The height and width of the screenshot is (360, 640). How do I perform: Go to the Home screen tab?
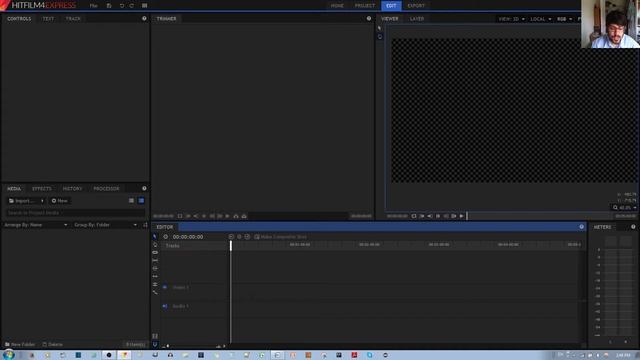click(x=337, y=6)
